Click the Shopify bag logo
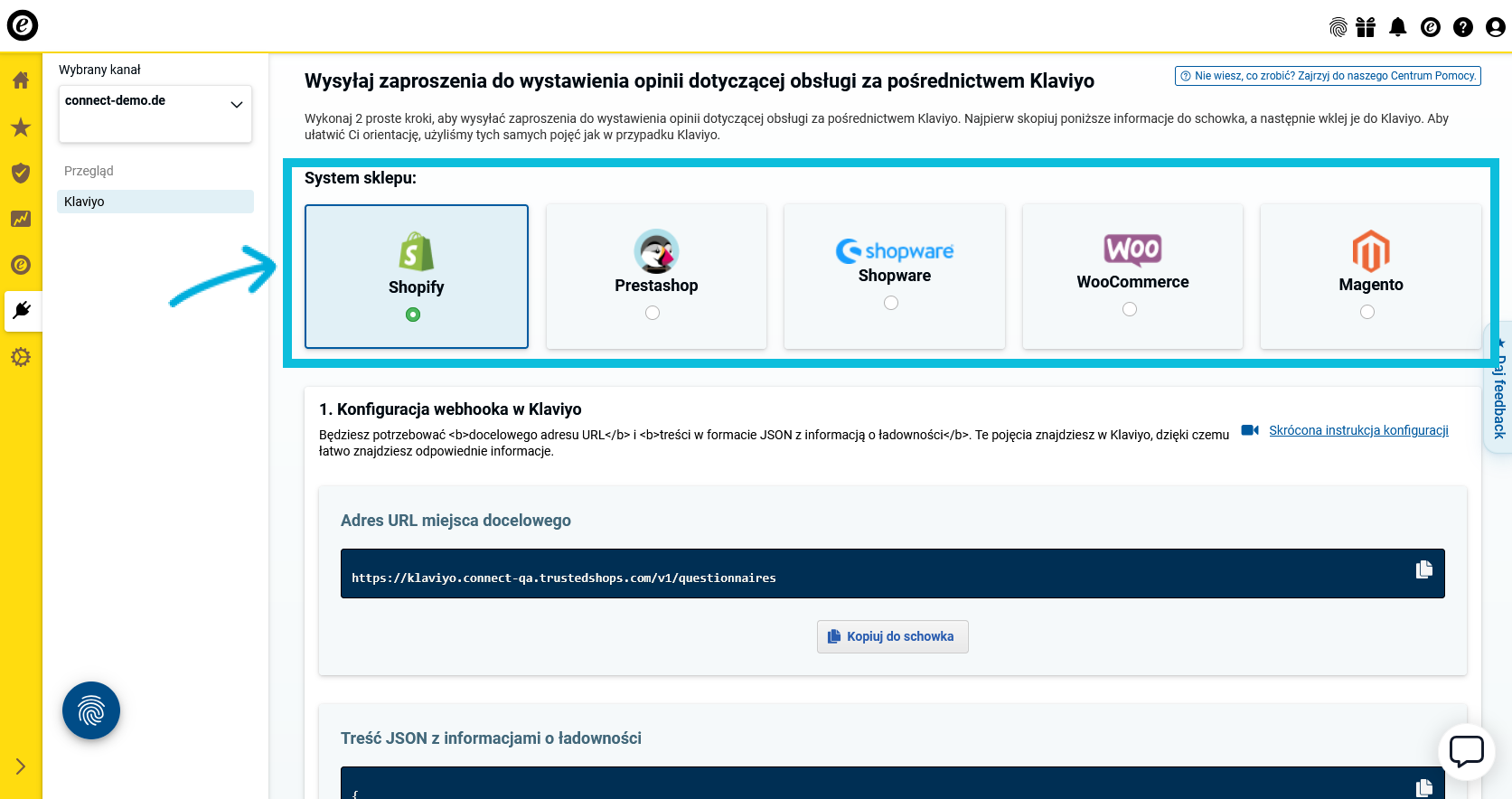 (417, 252)
